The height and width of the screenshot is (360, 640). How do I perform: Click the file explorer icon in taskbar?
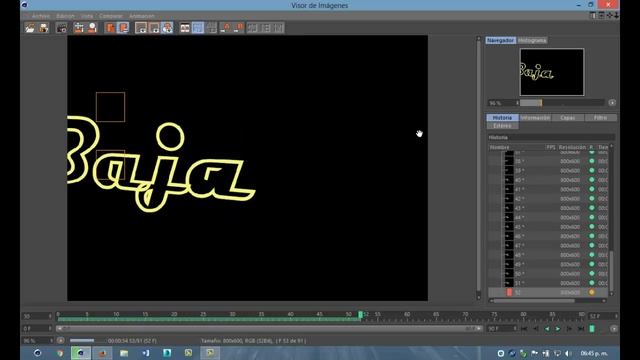(x=124, y=353)
